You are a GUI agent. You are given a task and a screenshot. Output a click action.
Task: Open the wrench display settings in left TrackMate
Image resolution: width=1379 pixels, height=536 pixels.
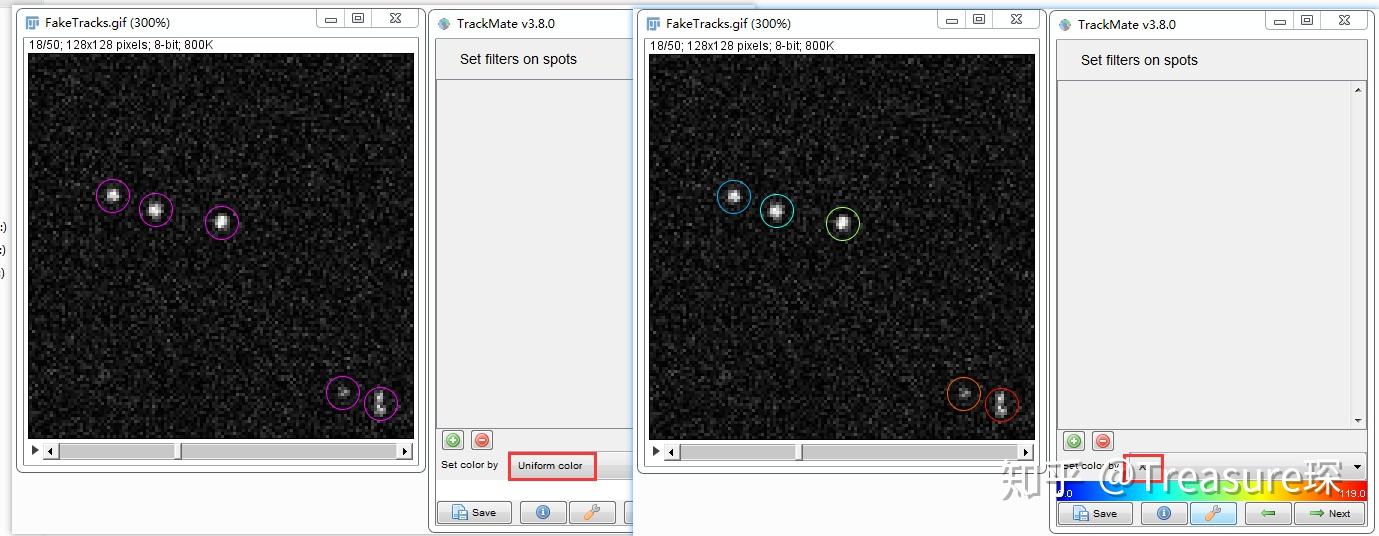click(592, 512)
